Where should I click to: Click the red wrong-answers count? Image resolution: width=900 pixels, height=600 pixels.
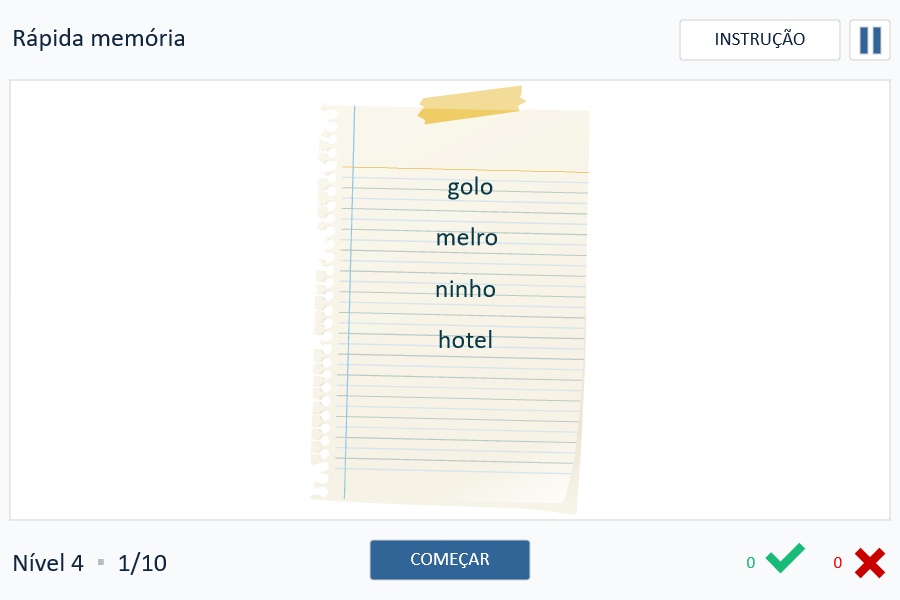(838, 563)
